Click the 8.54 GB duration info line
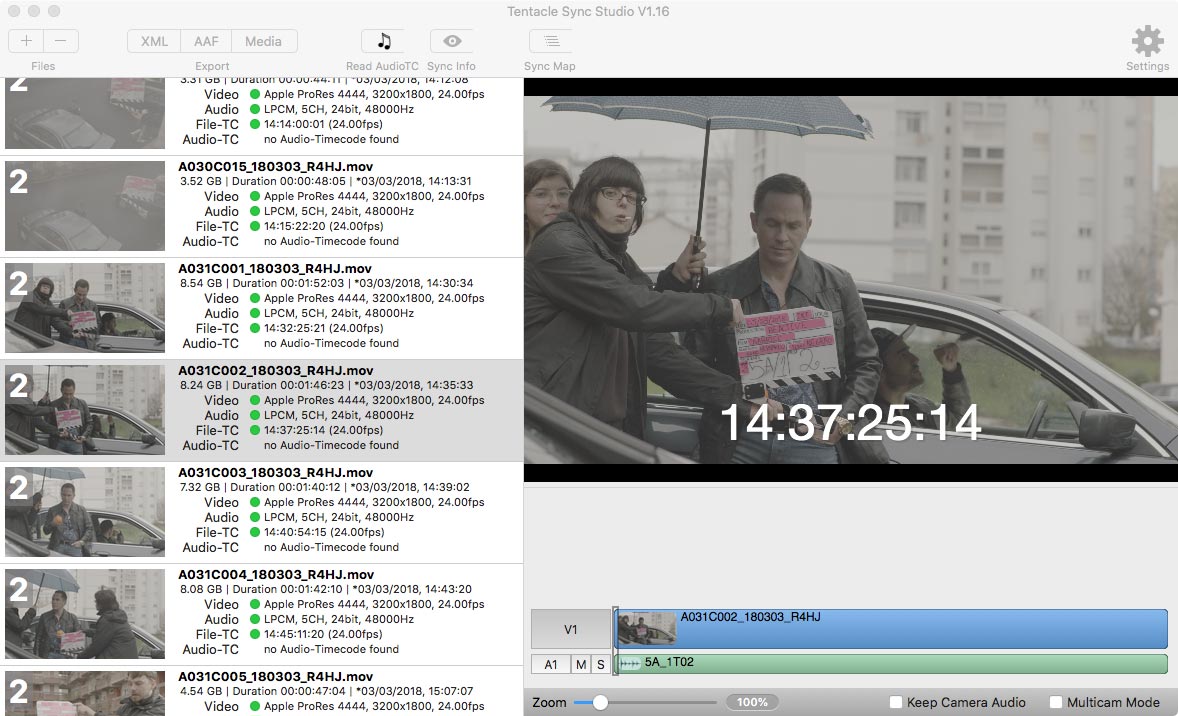This screenshot has height=716, width=1178. (326, 284)
